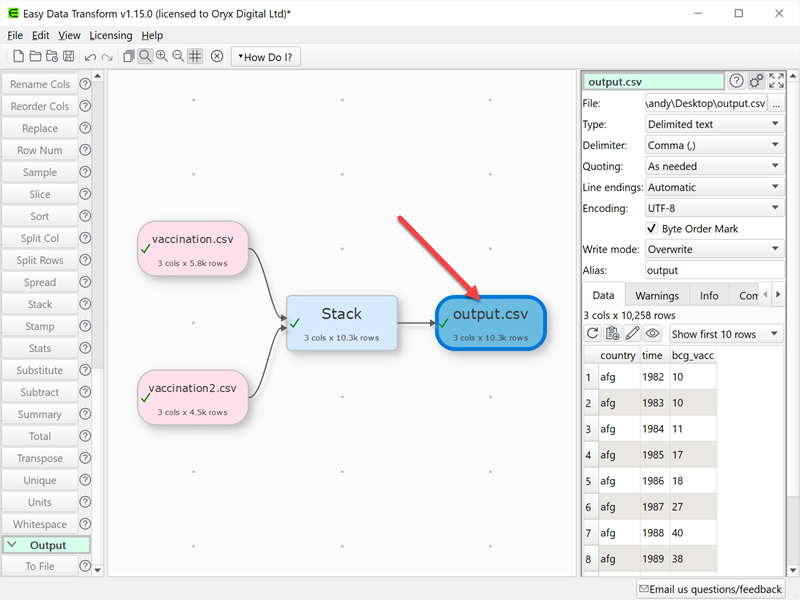Open the Show first 10 rows dropdown
This screenshot has height=600, width=800.
[725, 333]
